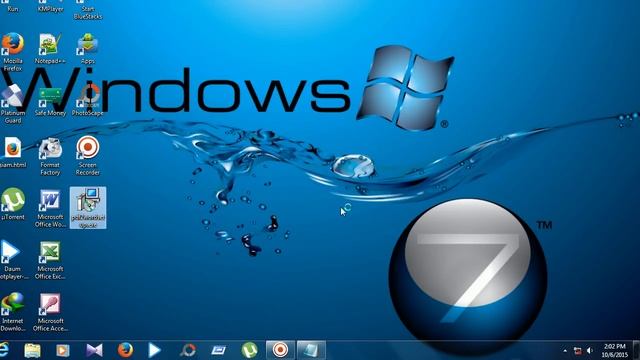
Task: Open the BlueStacks Apps desktop shortcut
Action: 88,49
